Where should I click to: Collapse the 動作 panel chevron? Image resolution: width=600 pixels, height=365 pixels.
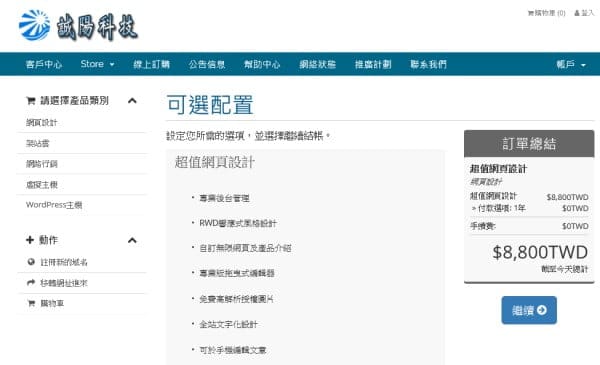click(x=132, y=240)
